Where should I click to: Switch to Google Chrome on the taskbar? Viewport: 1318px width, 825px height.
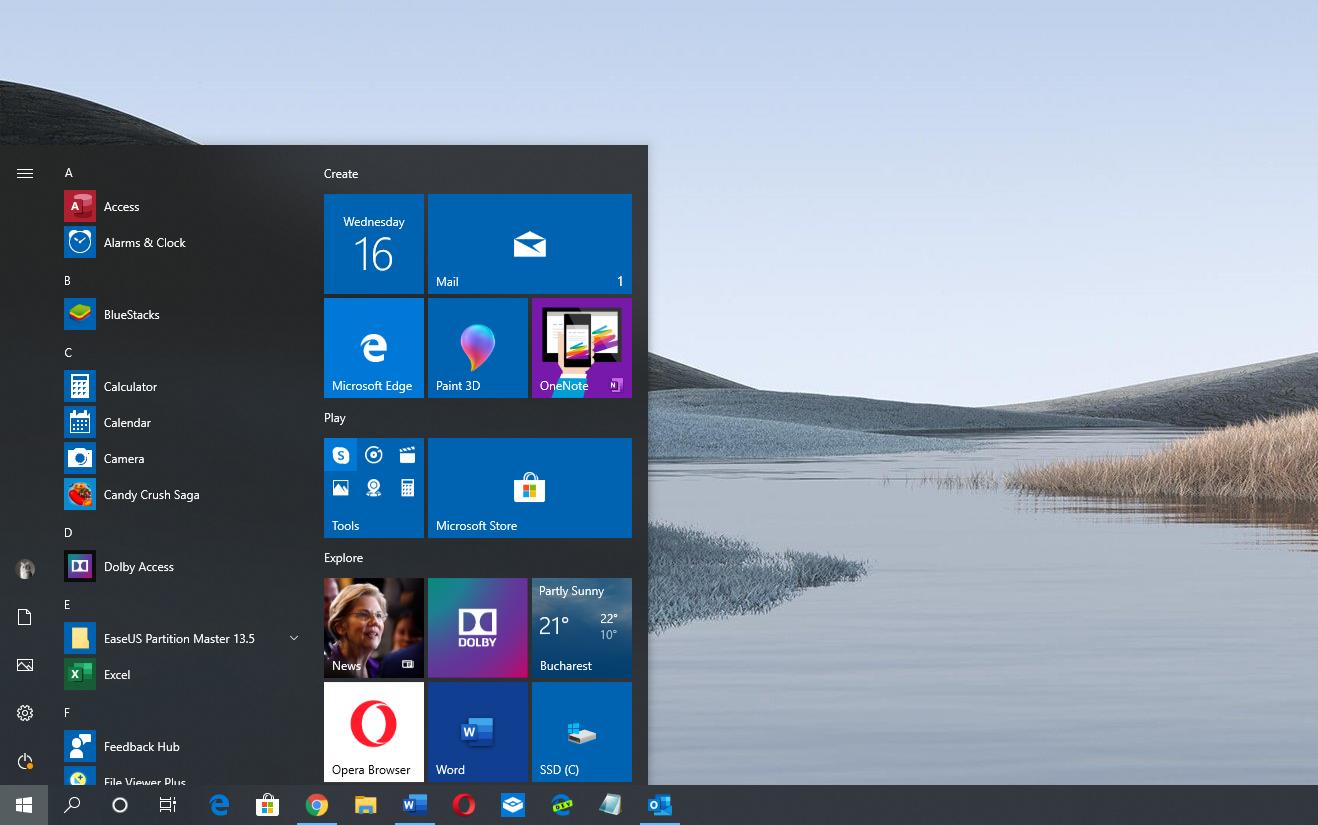(317, 805)
